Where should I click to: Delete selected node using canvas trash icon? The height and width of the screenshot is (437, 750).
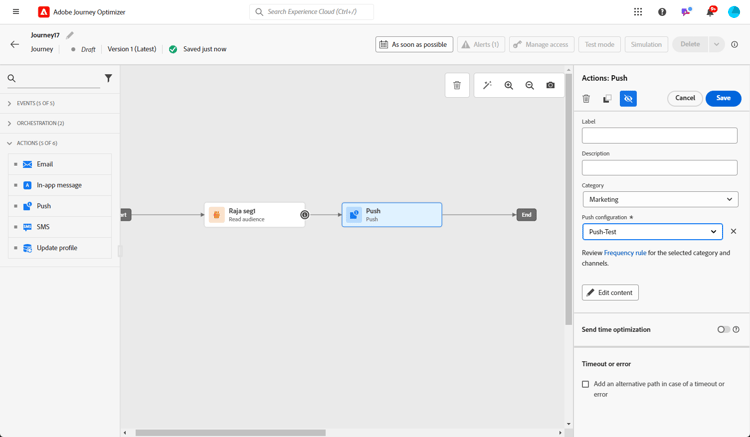[x=457, y=85]
